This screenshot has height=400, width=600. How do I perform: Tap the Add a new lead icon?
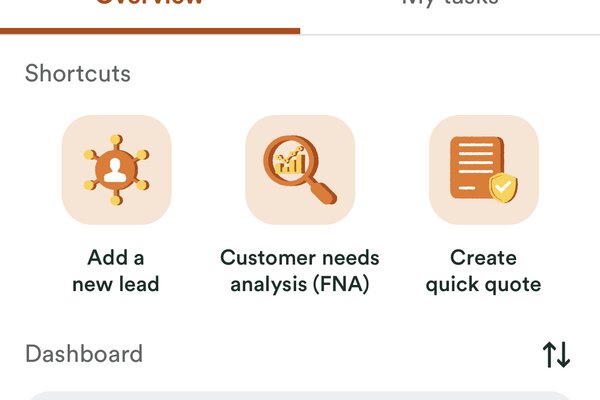[x=116, y=170]
